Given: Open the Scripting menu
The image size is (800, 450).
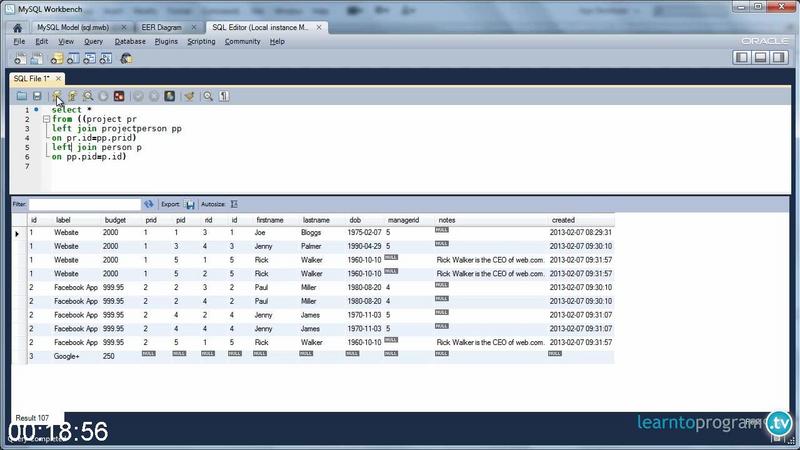Looking at the screenshot, I should tap(201, 41).
